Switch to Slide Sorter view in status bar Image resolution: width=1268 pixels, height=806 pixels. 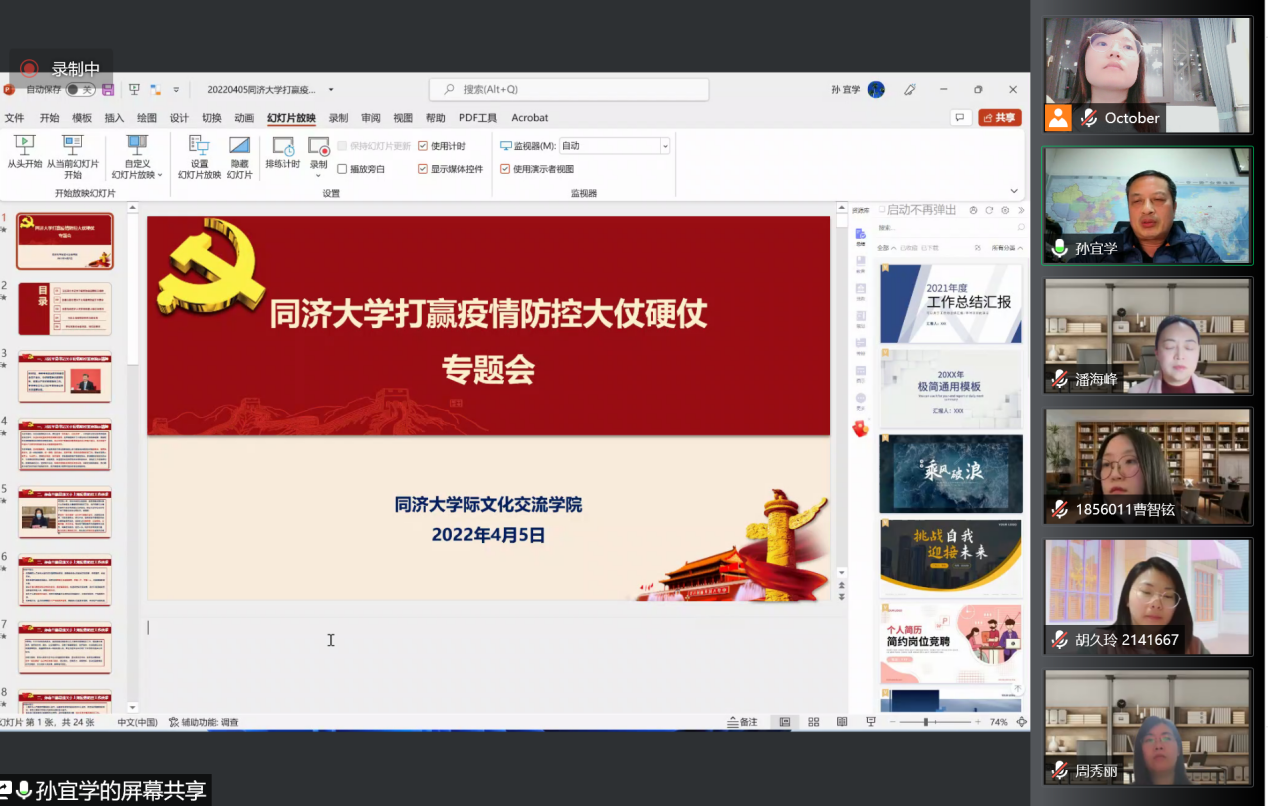(813, 722)
